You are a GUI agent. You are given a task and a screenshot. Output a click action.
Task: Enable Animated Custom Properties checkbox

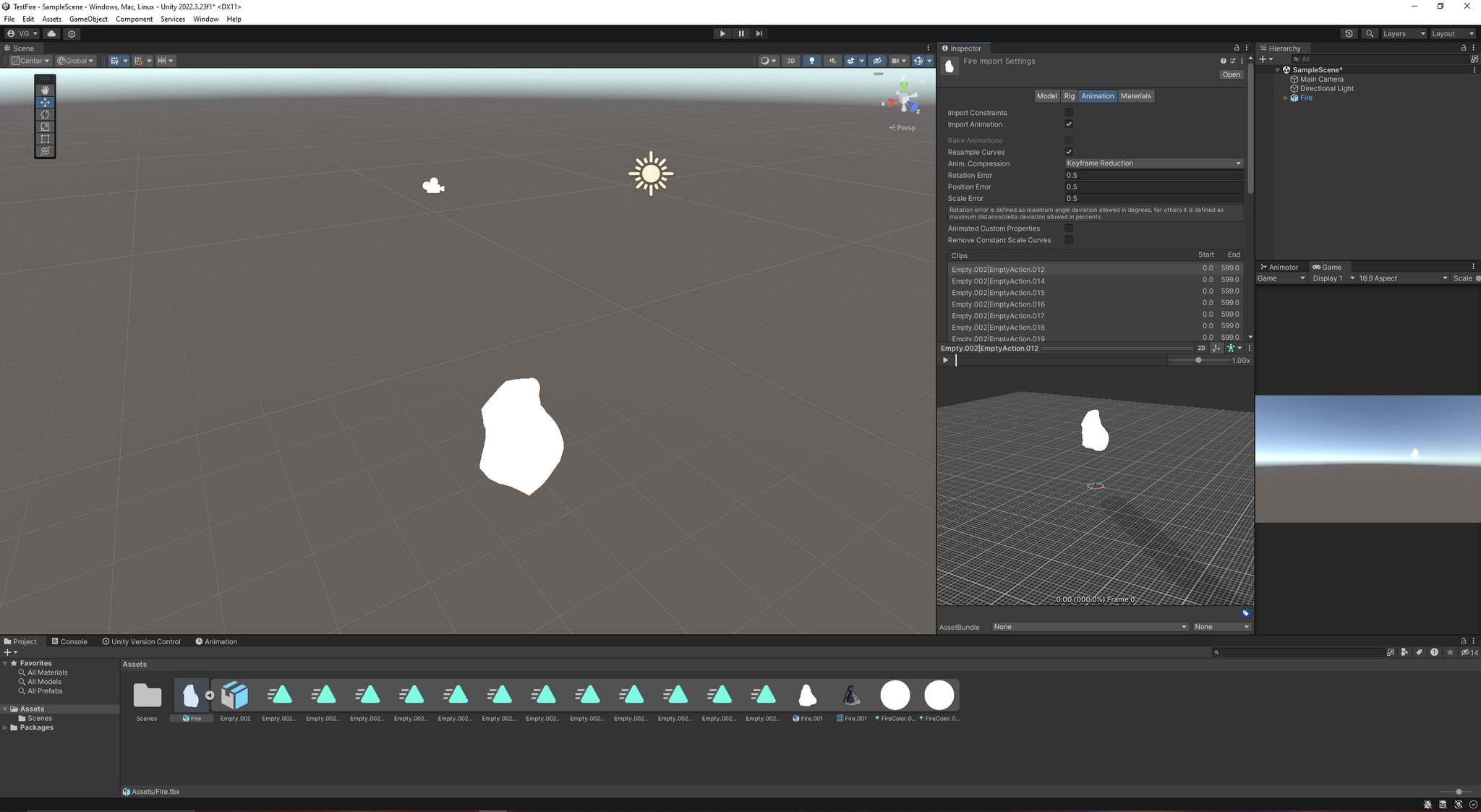point(1069,228)
